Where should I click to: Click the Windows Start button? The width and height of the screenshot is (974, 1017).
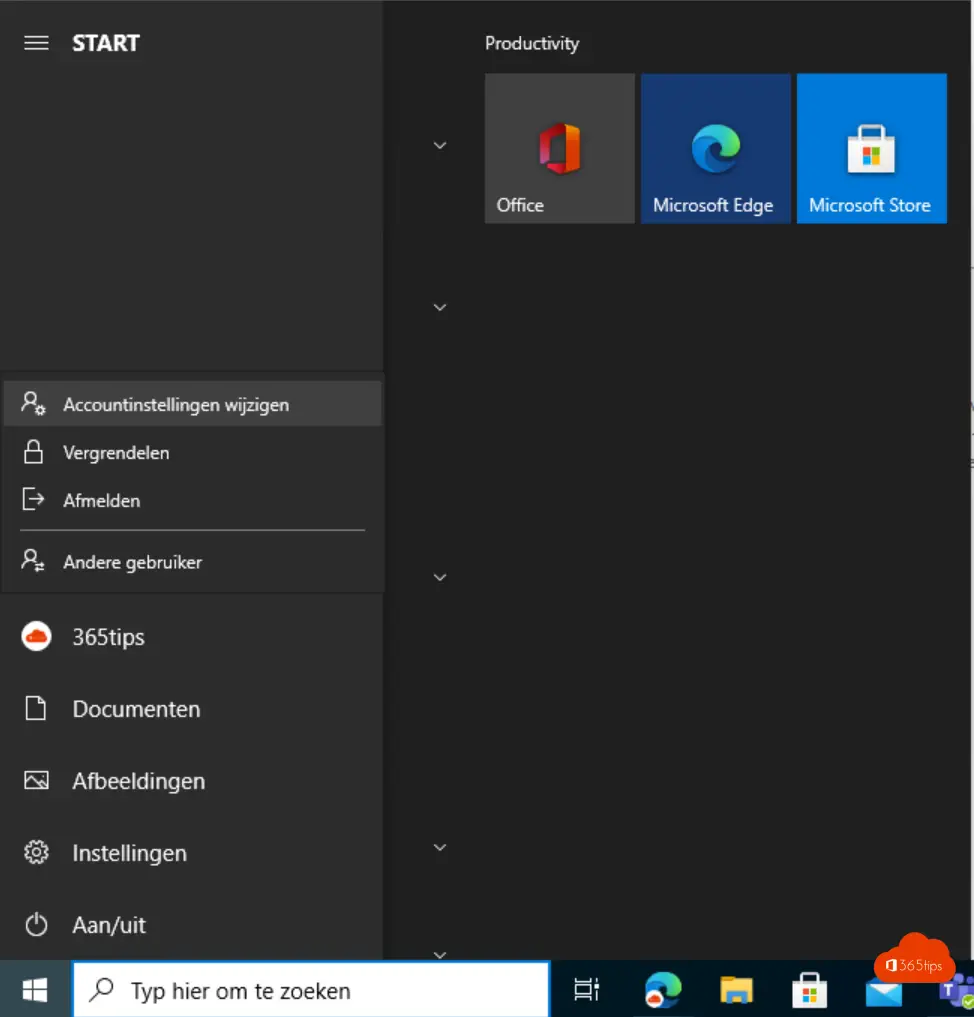(x=35, y=990)
